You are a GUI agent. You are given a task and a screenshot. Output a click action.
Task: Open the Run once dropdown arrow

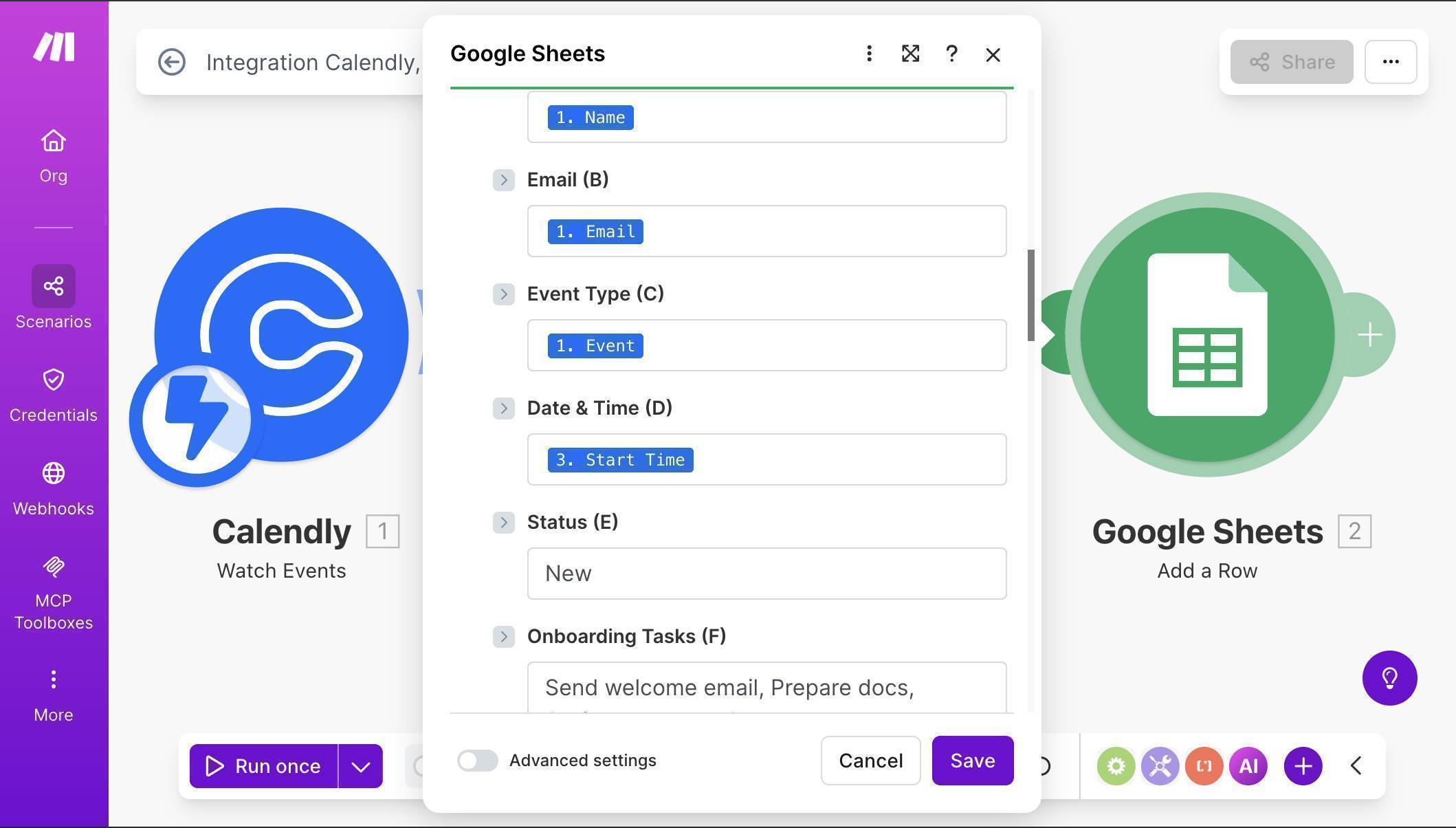(360, 765)
